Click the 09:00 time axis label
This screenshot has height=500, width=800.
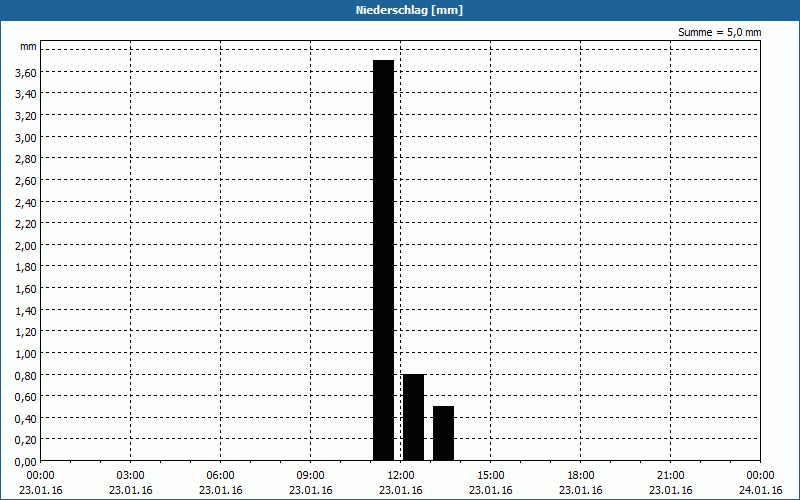311,476
